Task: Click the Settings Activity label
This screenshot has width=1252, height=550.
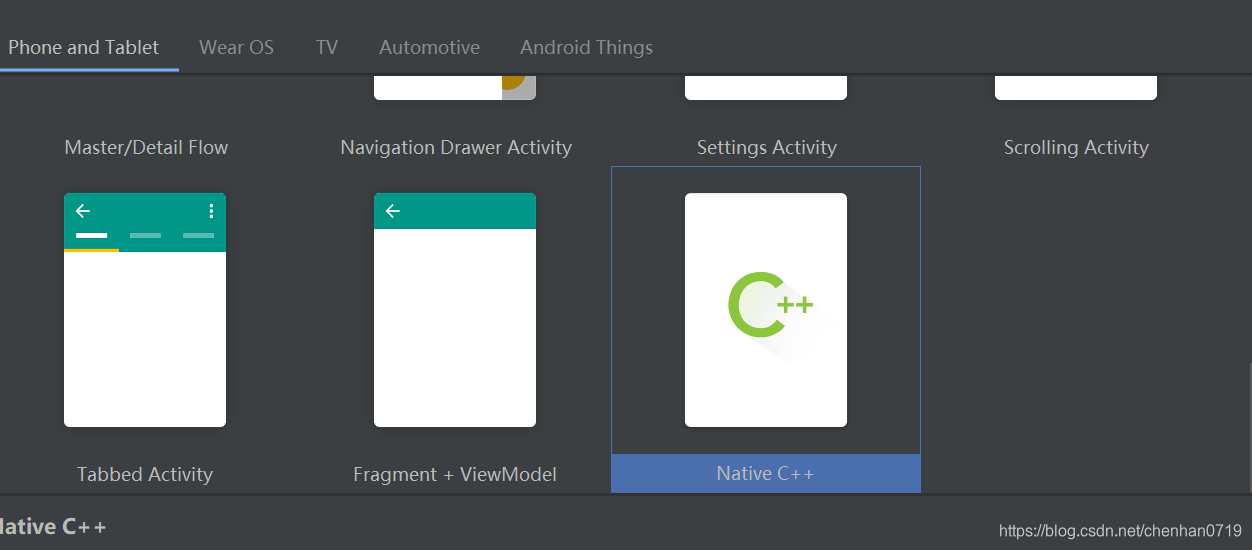Action: click(x=767, y=147)
